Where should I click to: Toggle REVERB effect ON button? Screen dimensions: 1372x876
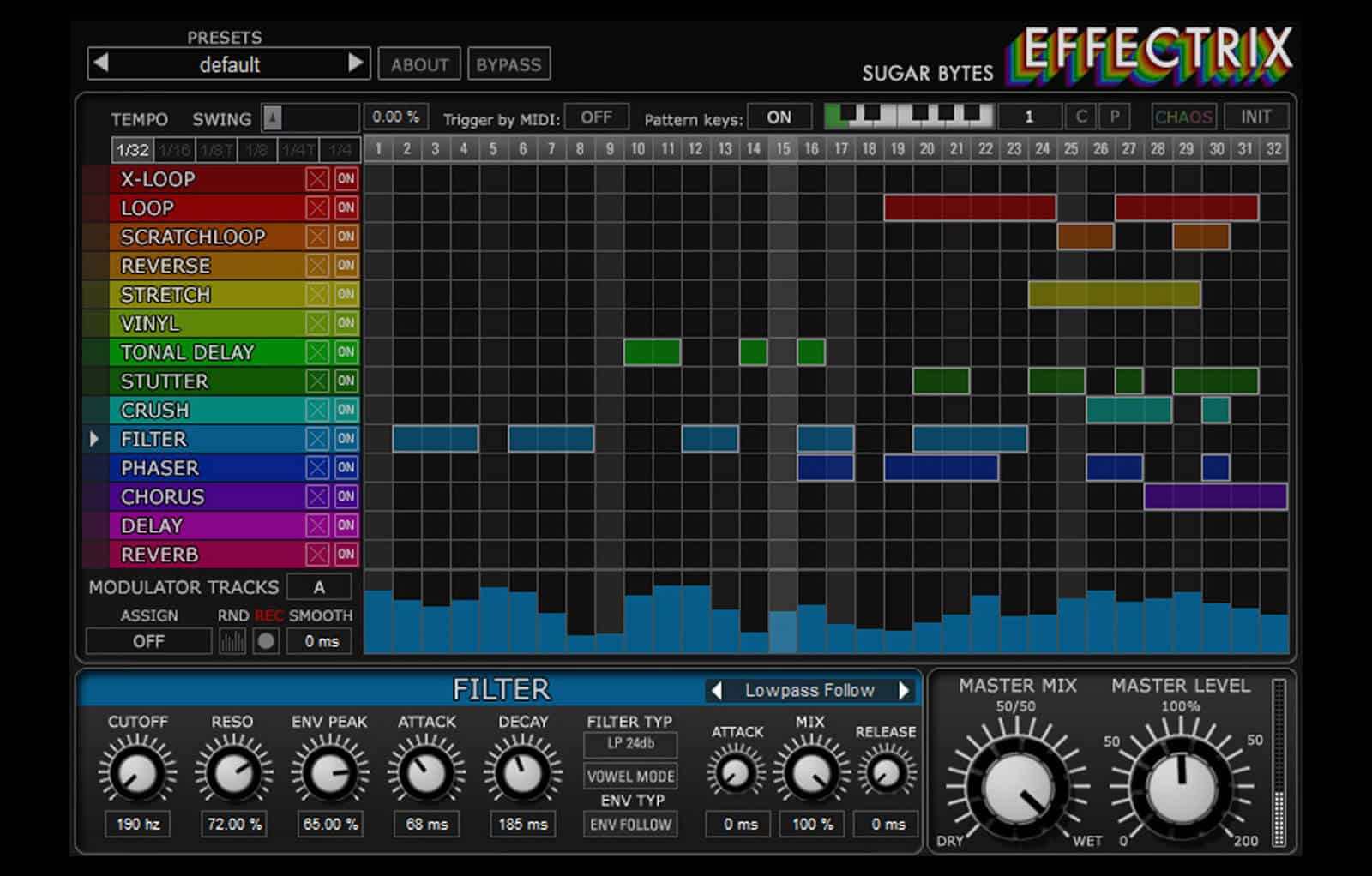(x=346, y=555)
